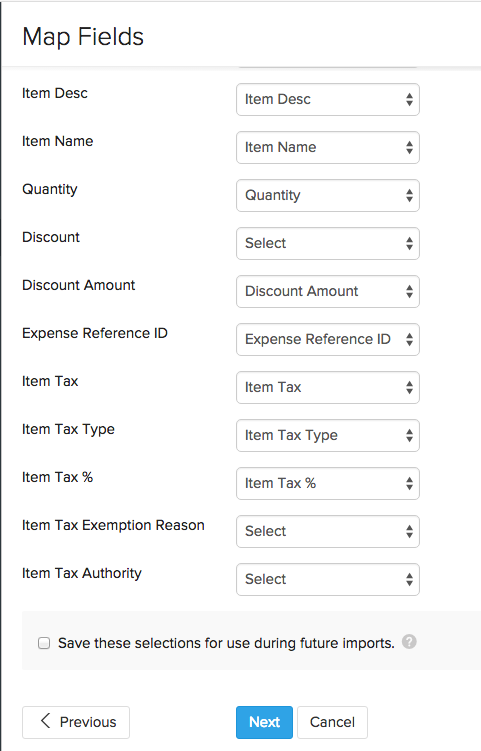This screenshot has height=751, width=481.
Task: Open the Item Tax Authority dropdown
Action: (x=328, y=579)
